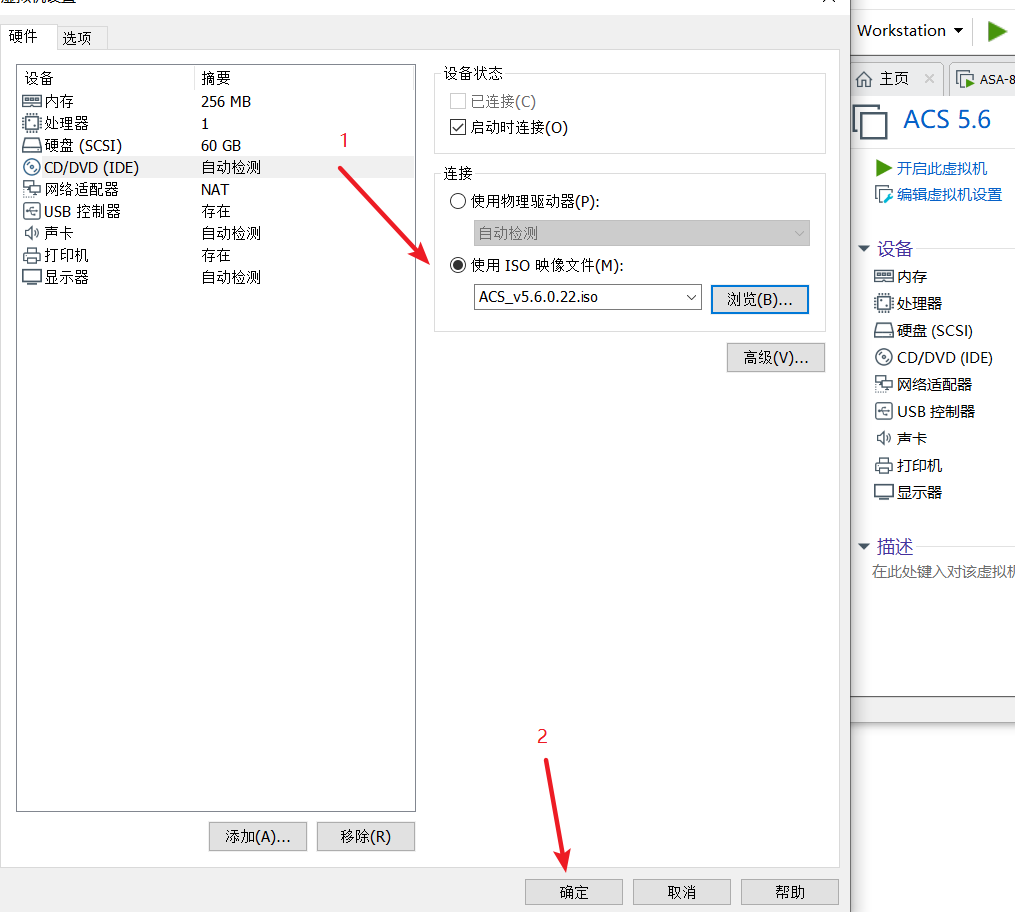The height and width of the screenshot is (912, 1015).
Task: Click the green power-on toolbar icon
Action: pos(997,31)
